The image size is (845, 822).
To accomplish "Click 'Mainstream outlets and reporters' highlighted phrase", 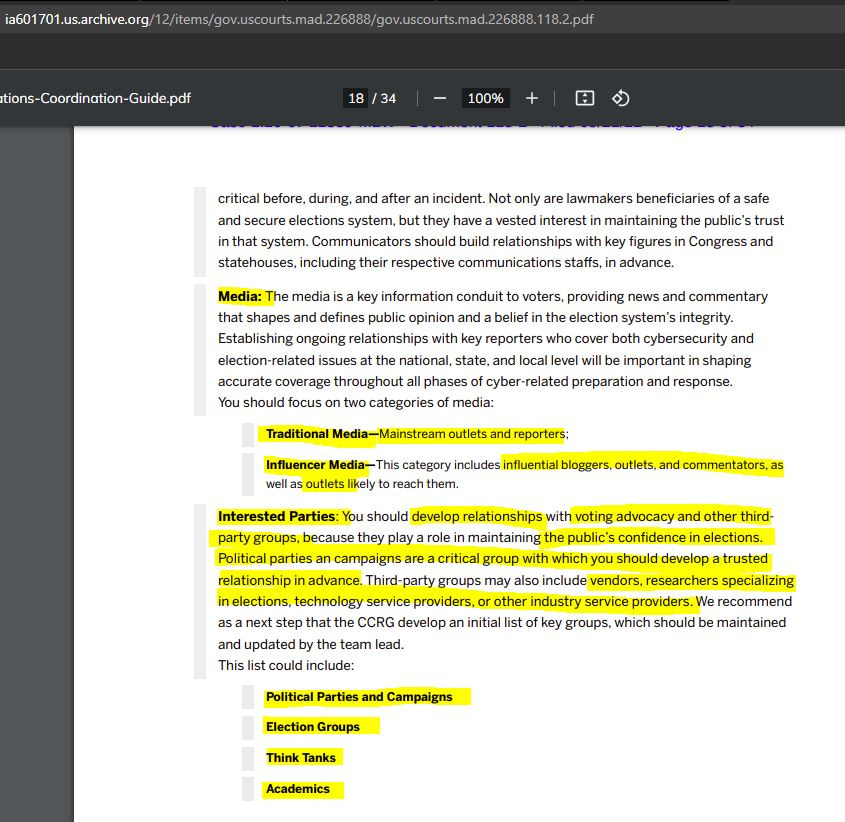I will pyautogui.click(x=472, y=434).
